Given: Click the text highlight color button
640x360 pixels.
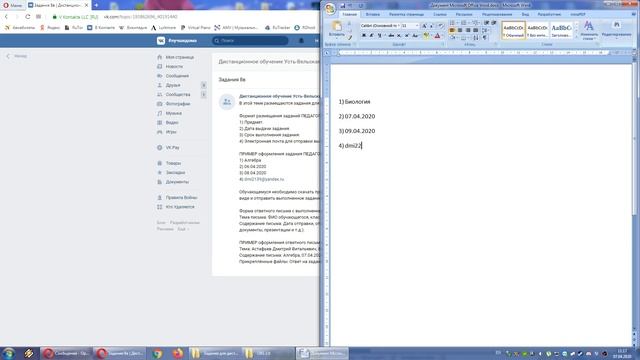Looking at the screenshot, I should click(x=426, y=36).
